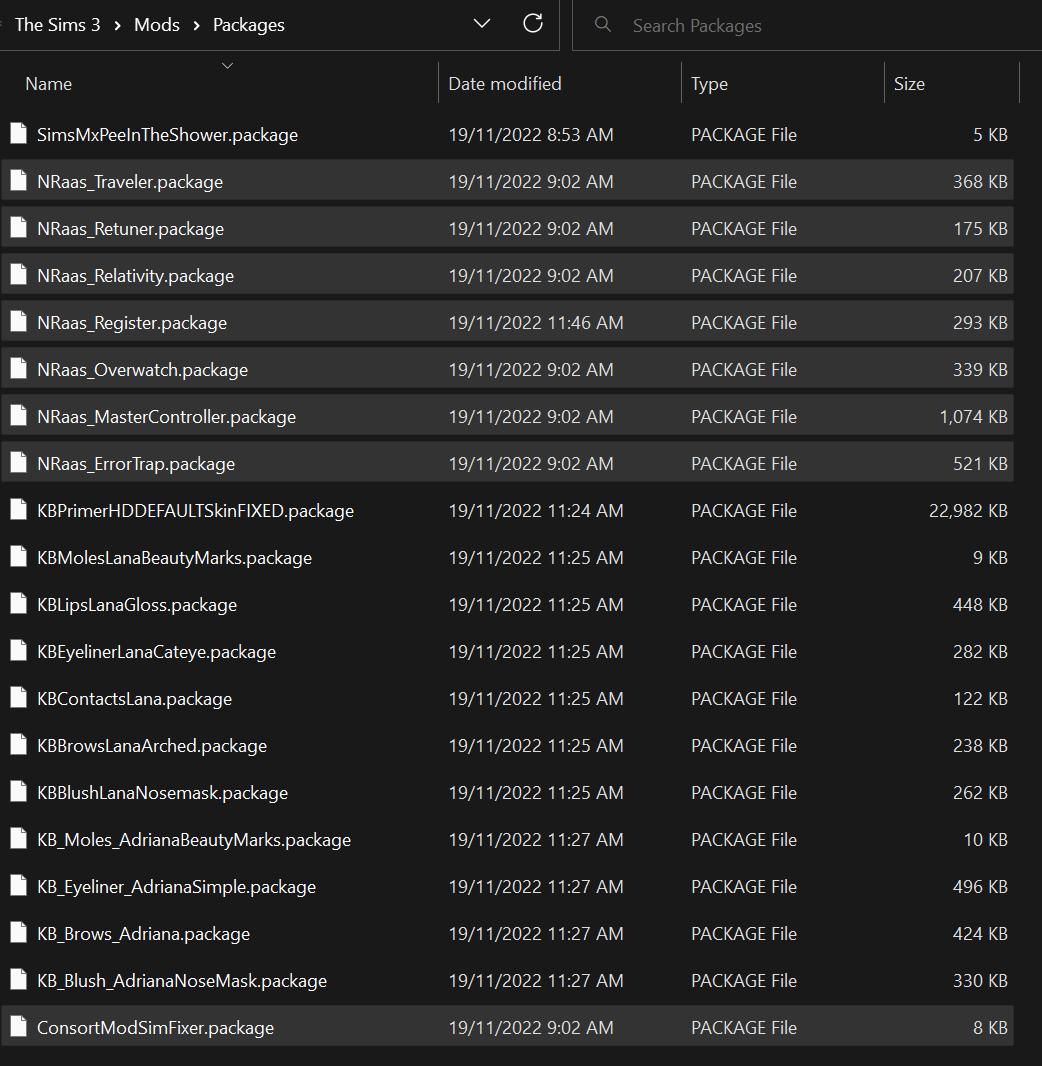Click the KB_Moles_AdrianaBeautyMarks.package file icon
This screenshot has width=1042, height=1066.
pos(18,838)
